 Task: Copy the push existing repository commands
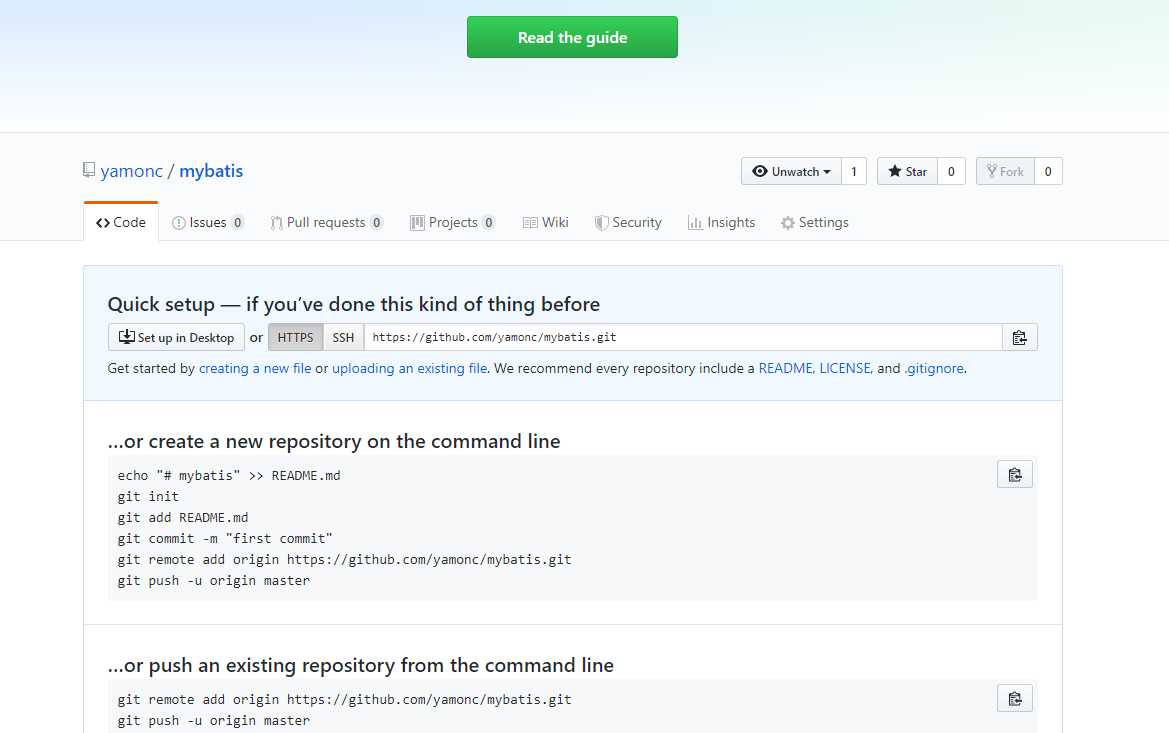pos(1014,698)
